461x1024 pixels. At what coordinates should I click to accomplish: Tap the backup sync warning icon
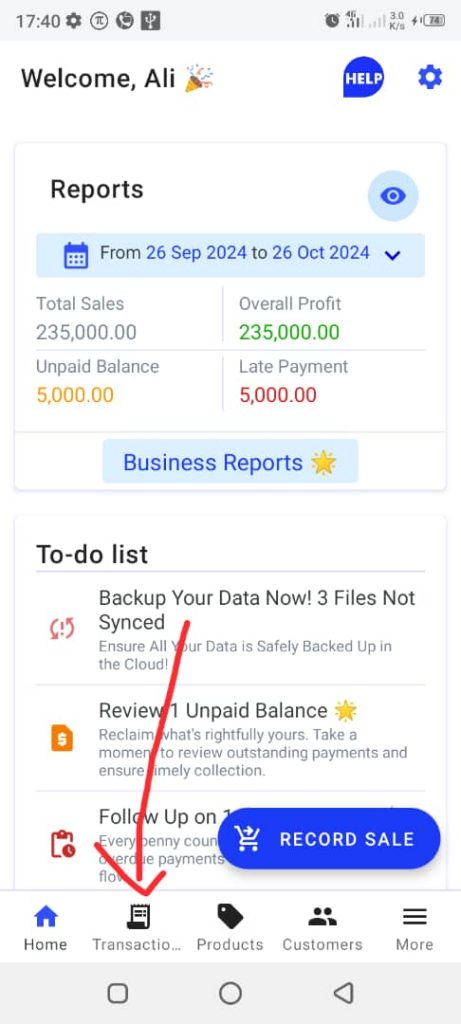pyautogui.click(x=62, y=628)
